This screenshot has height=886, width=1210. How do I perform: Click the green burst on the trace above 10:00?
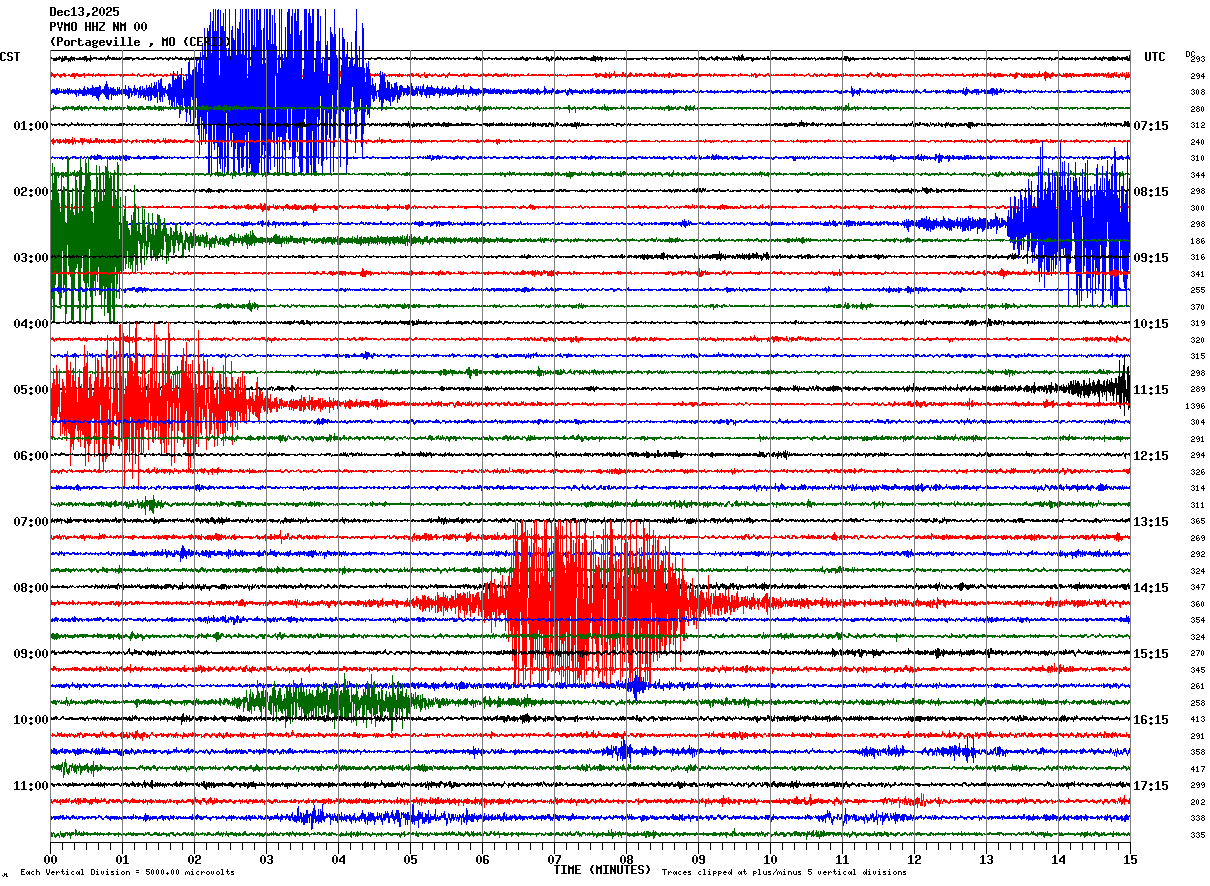tap(335, 702)
